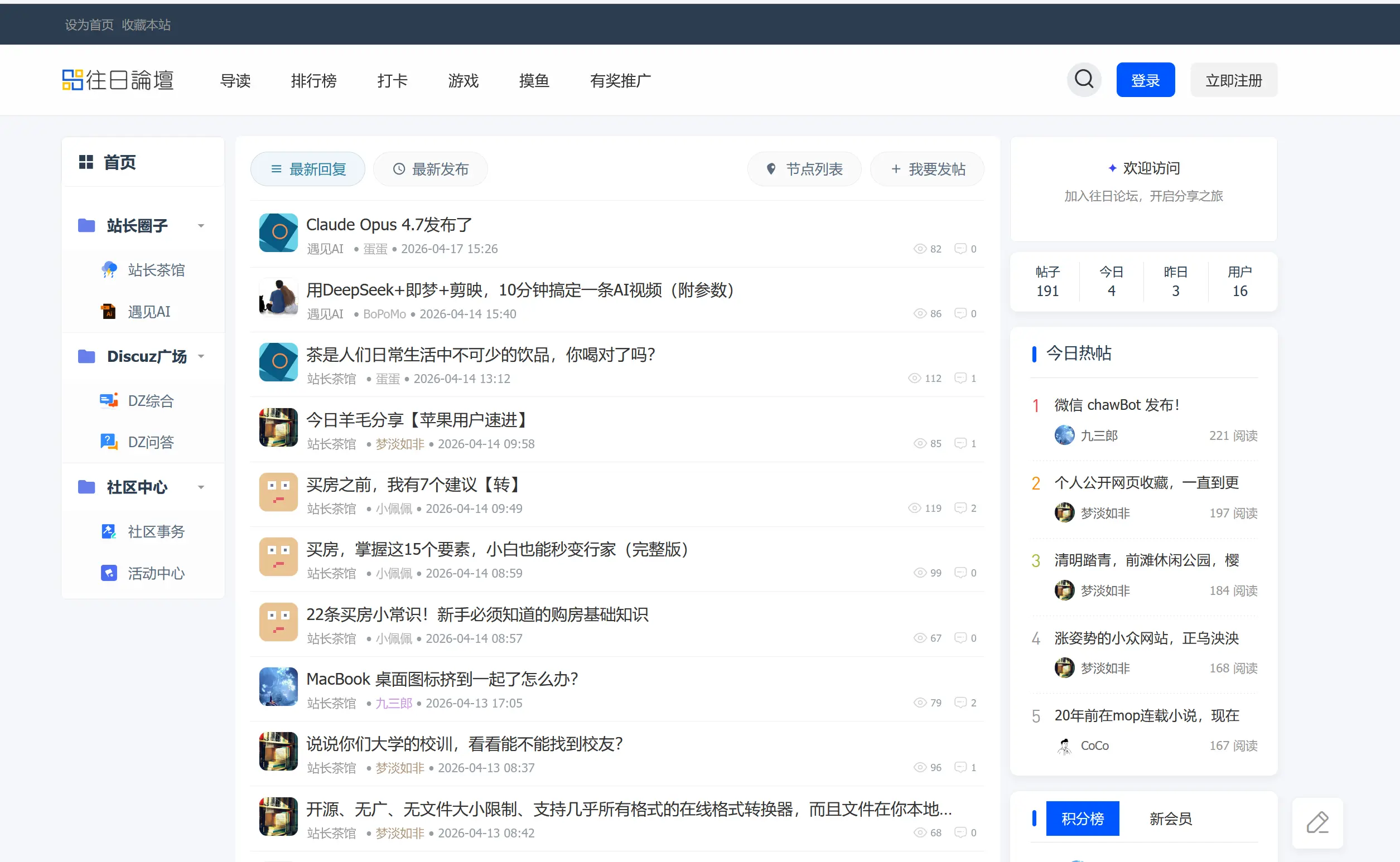Open 活动中心 sidebar node icon

coord(109,573)
